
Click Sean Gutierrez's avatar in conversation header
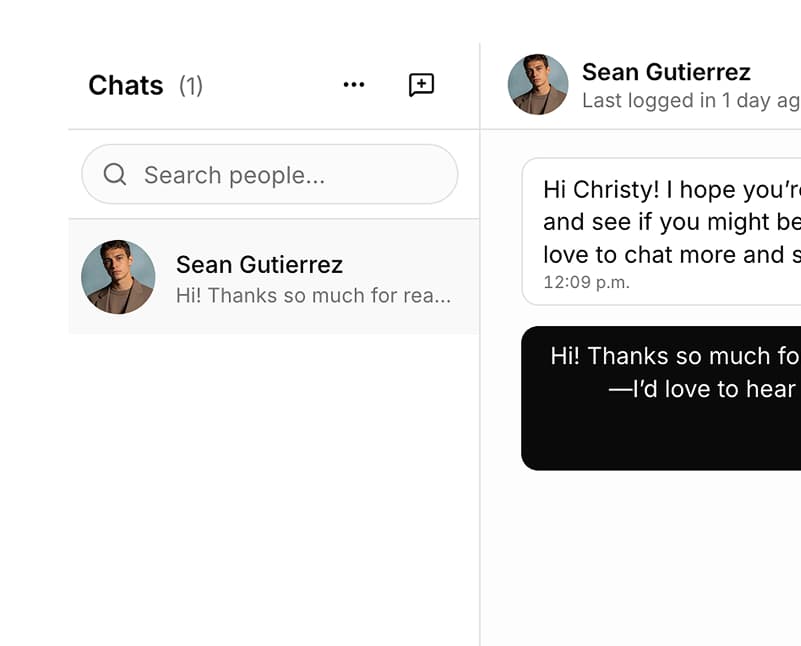(538, 84)
